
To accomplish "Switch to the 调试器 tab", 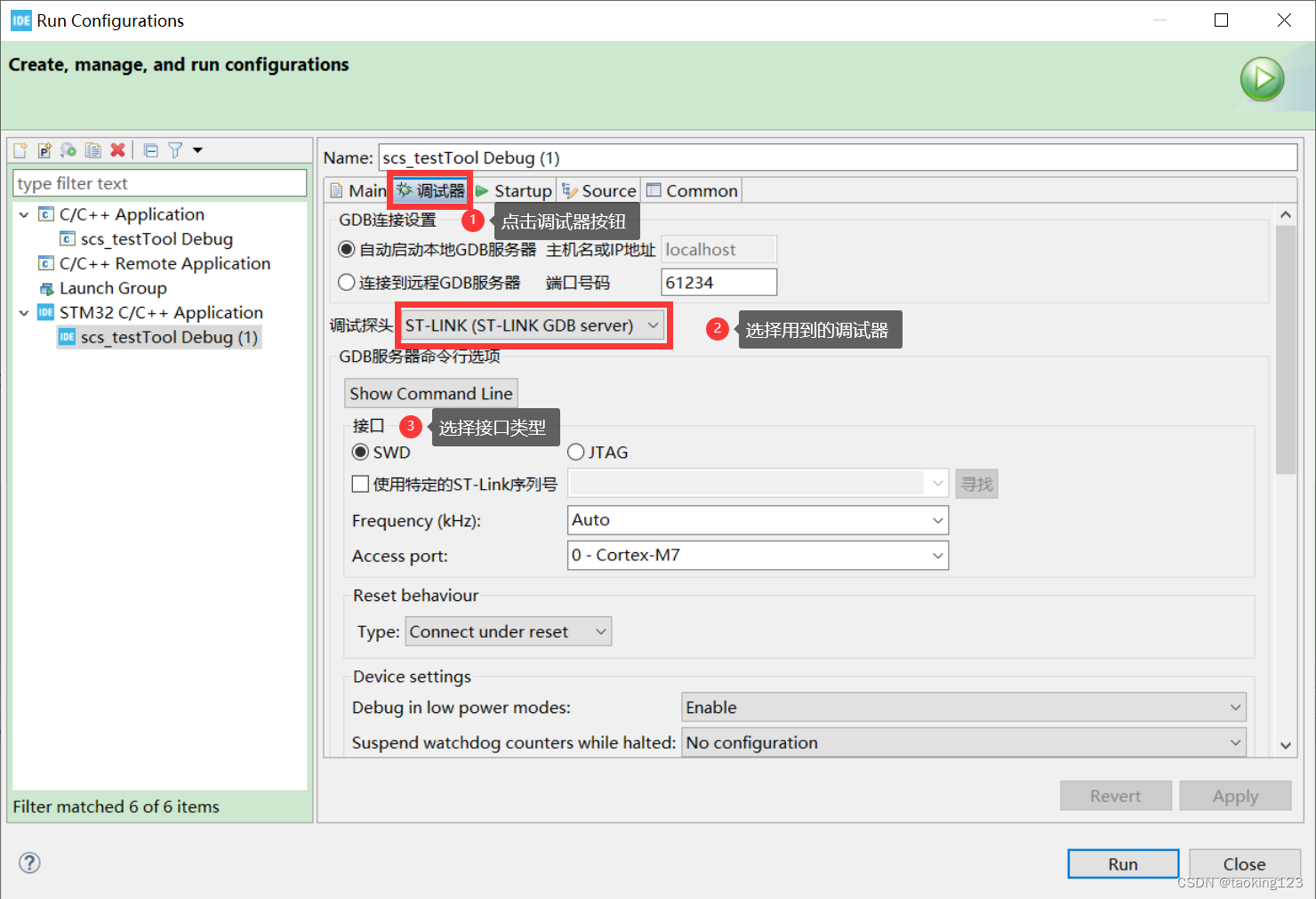I will tap(430, 190).
